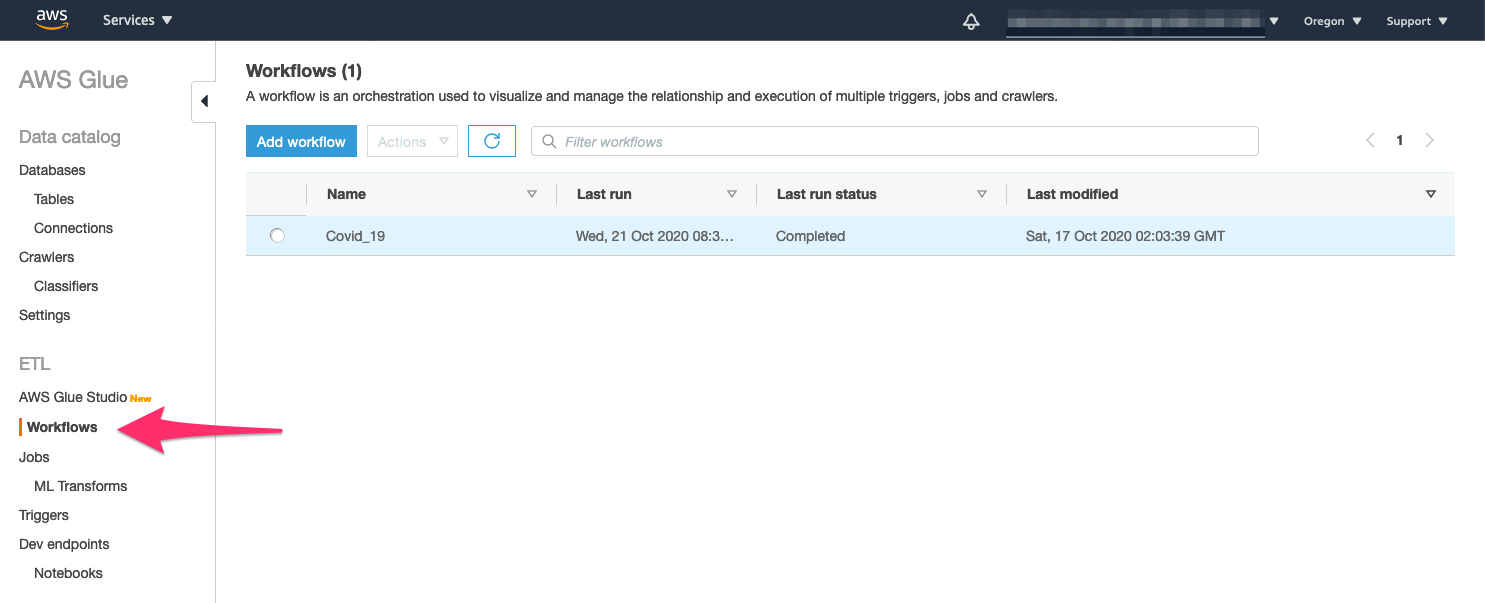Screen dimensions: 1485x603
Task: Open Jobs in the ETL sidebar
Action: [x=34, y=457]
